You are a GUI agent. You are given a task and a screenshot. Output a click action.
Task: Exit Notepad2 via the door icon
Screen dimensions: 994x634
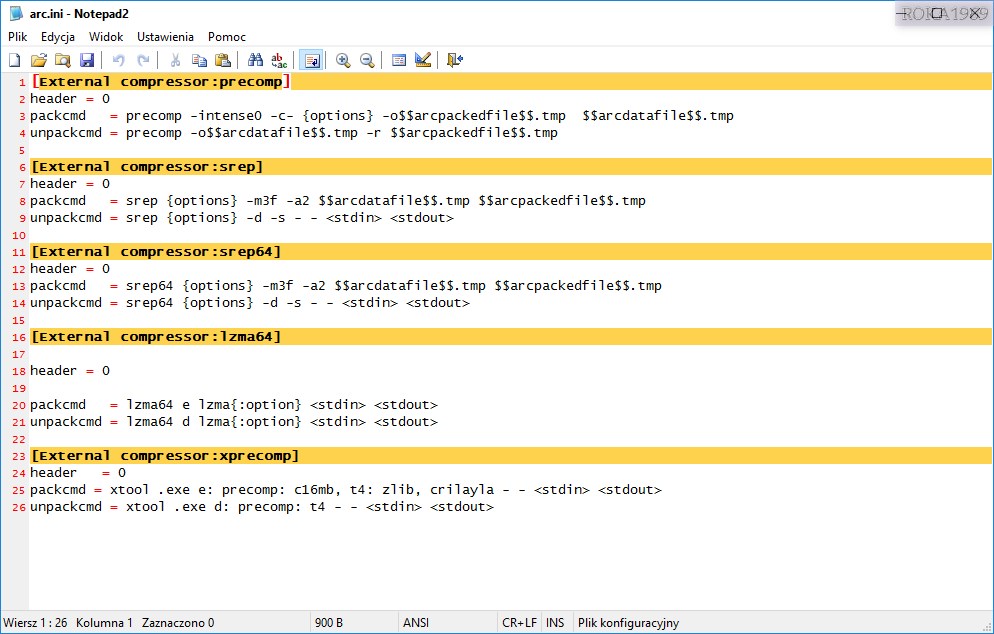[455, 60]
